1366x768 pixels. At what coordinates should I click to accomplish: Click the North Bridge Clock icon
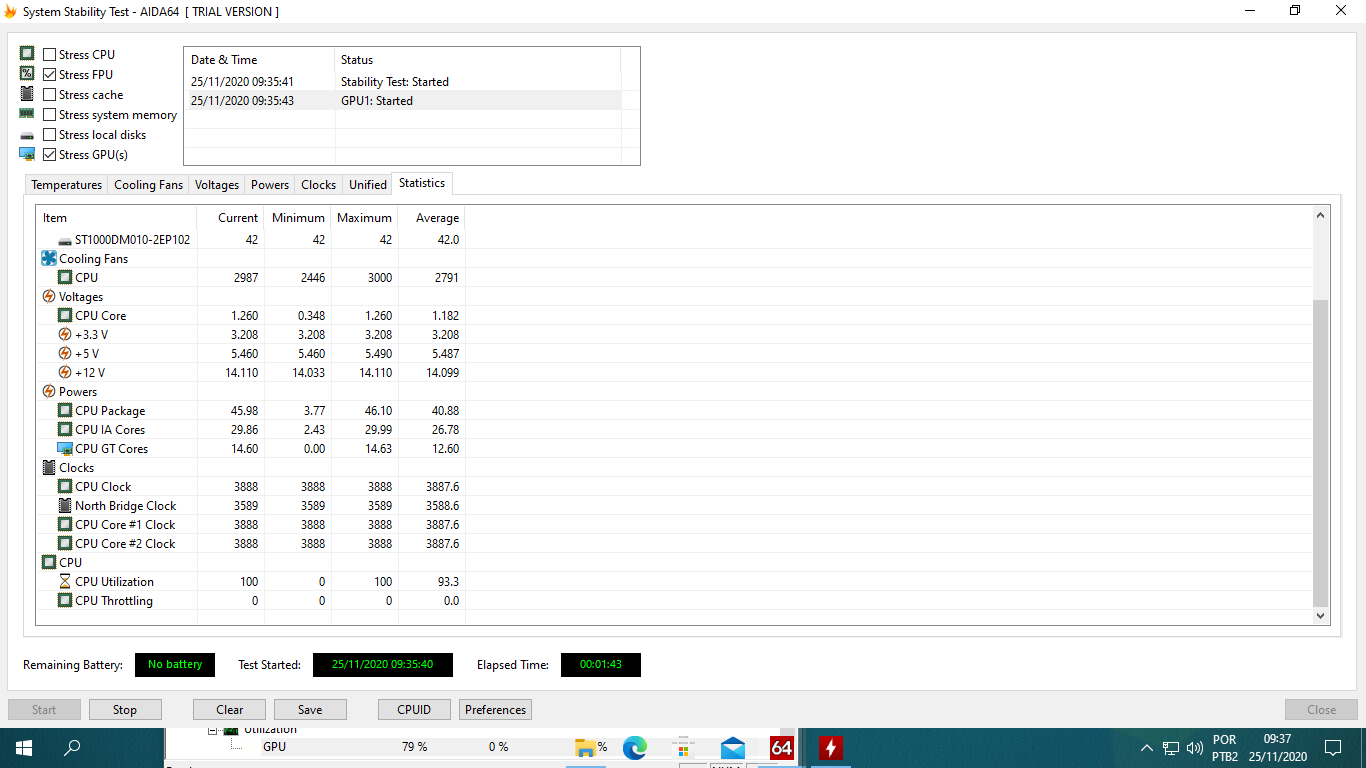65,505
